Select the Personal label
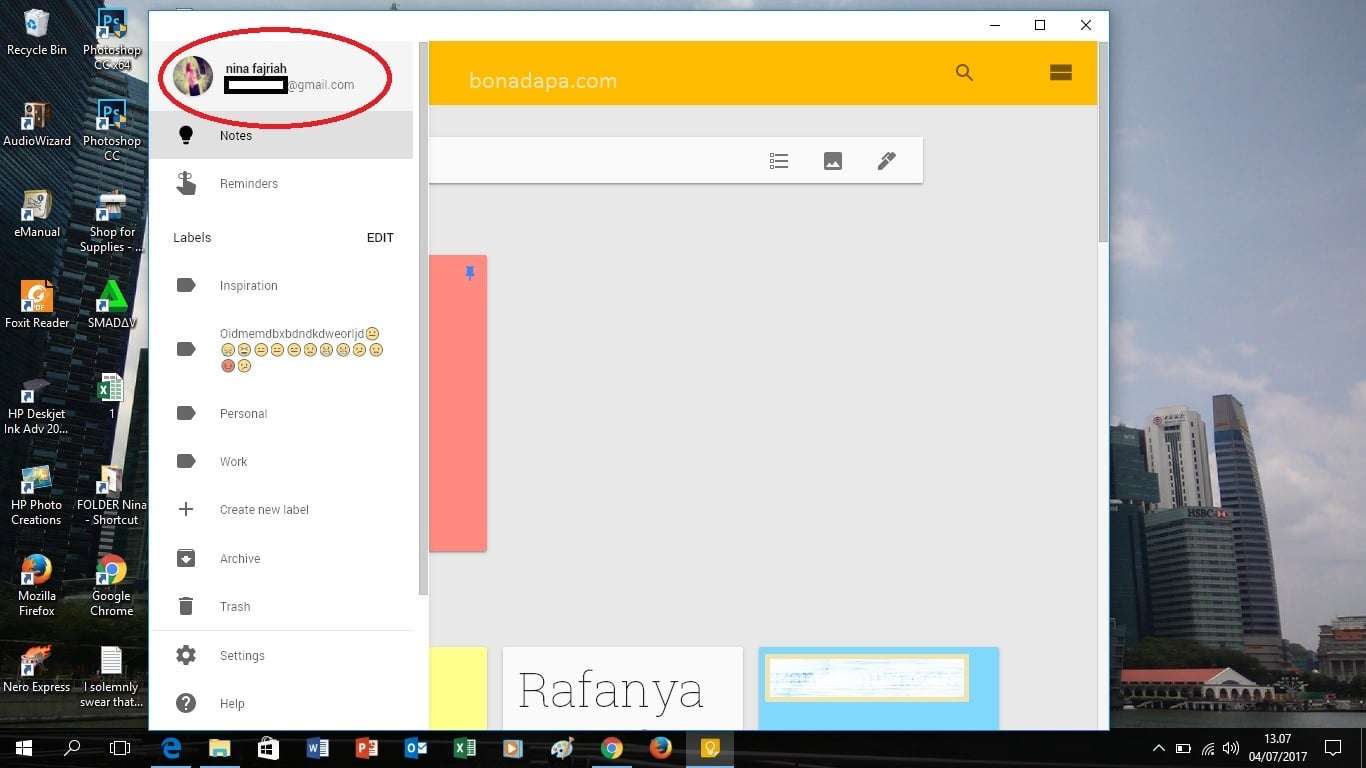Image resolution: width=1366 pixels, height=768 pixels. [x=281, y=414]
